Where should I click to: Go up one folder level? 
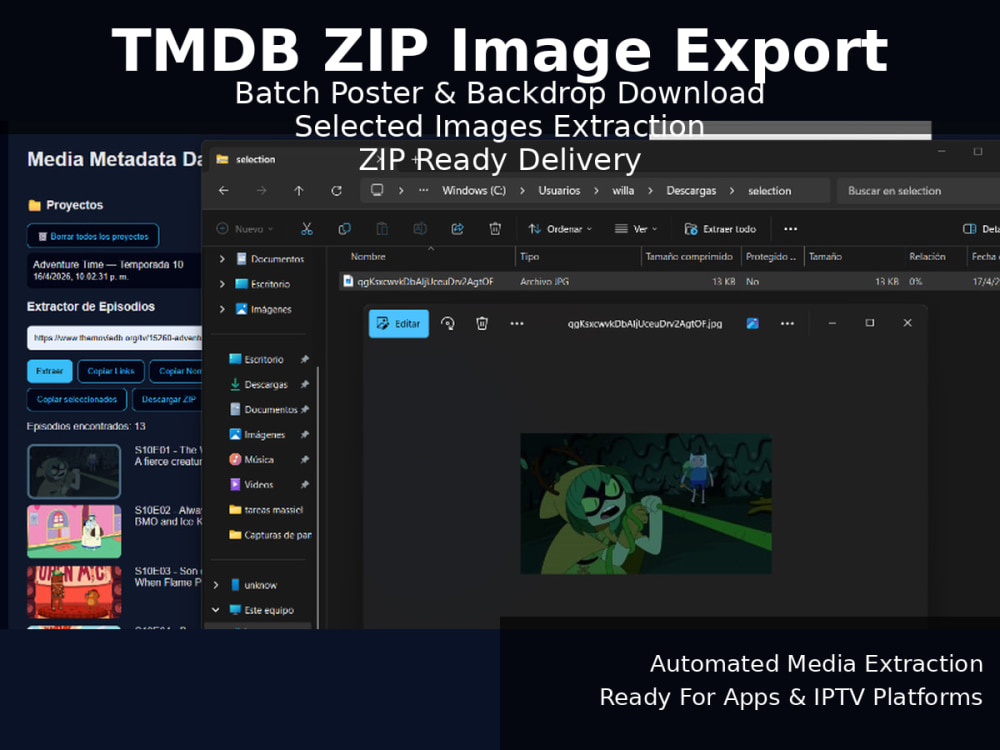point(298,191)
